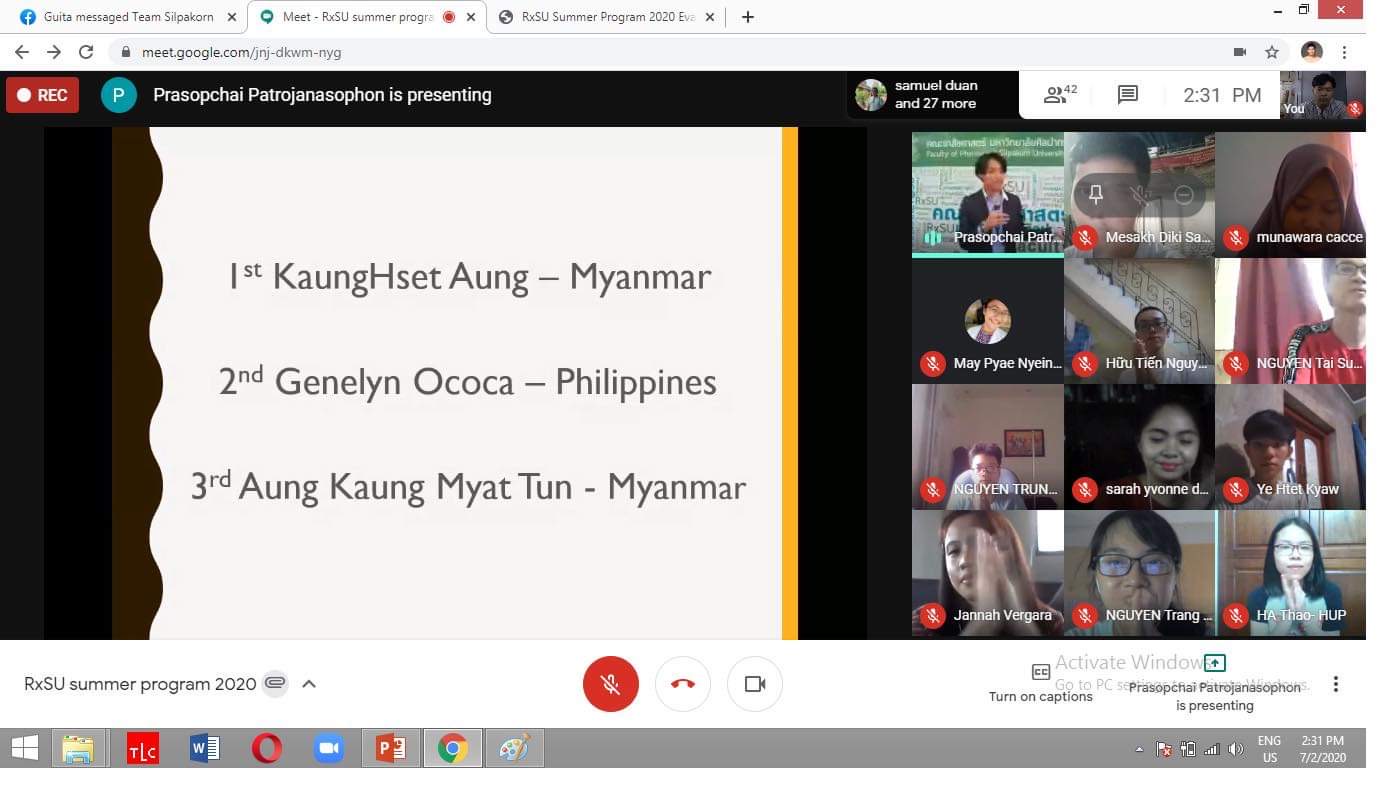The height and width of the screenshot is (786, 1389).
Task: Hang up with the red leave call button
Action: click(x=683, y=684)
